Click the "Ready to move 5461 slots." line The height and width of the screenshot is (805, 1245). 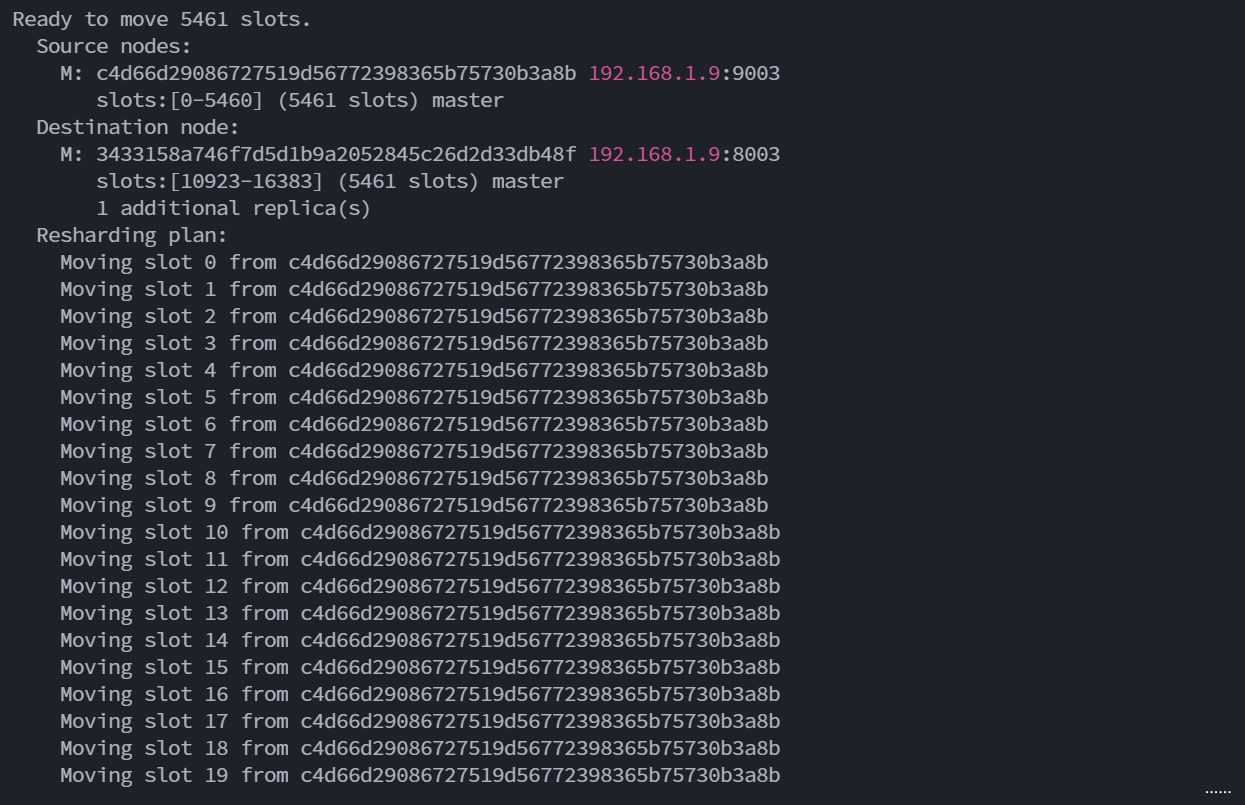click(162, 19)
